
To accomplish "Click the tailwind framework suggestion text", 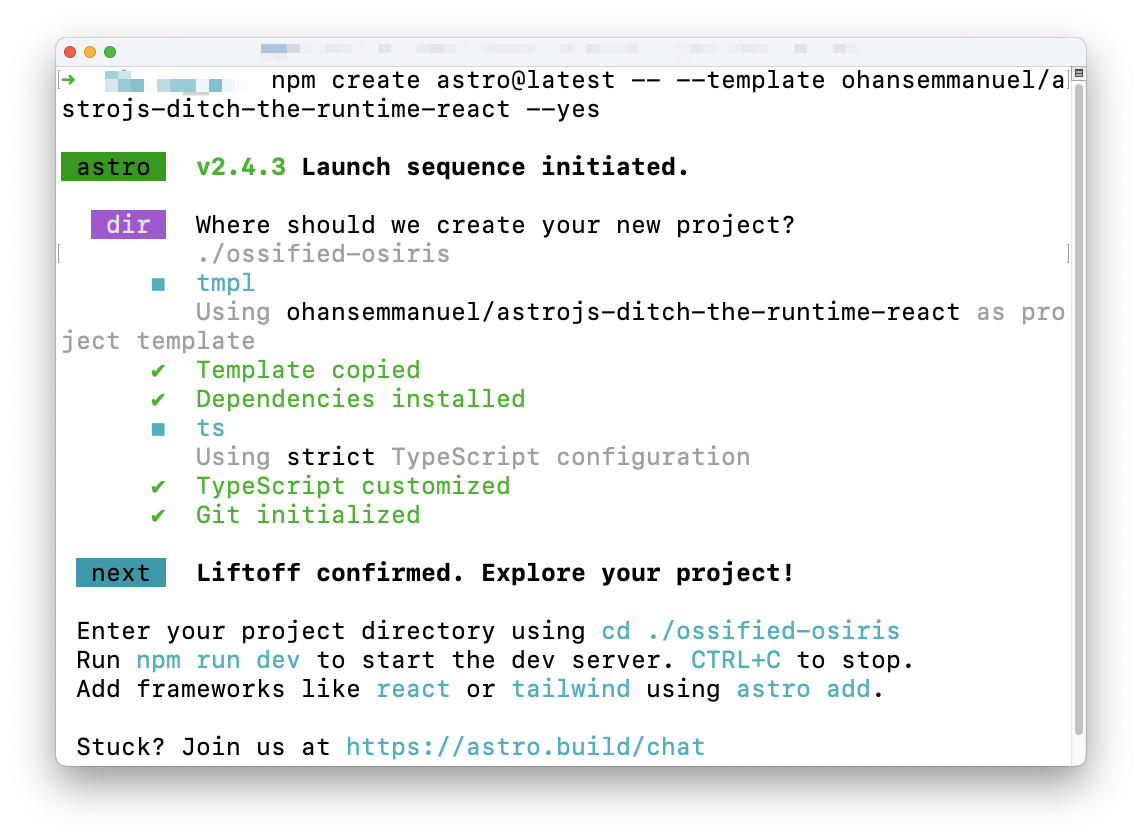I will coord(571,688).
